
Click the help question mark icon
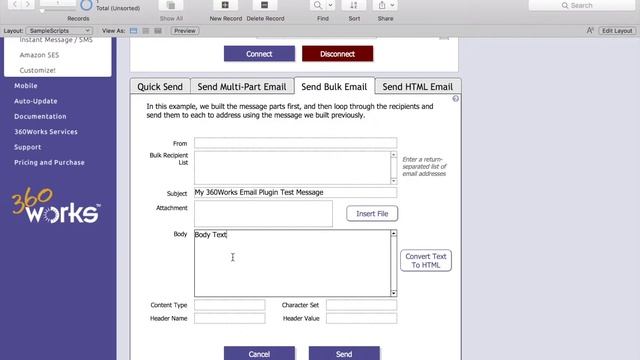(x=456, y=99)
